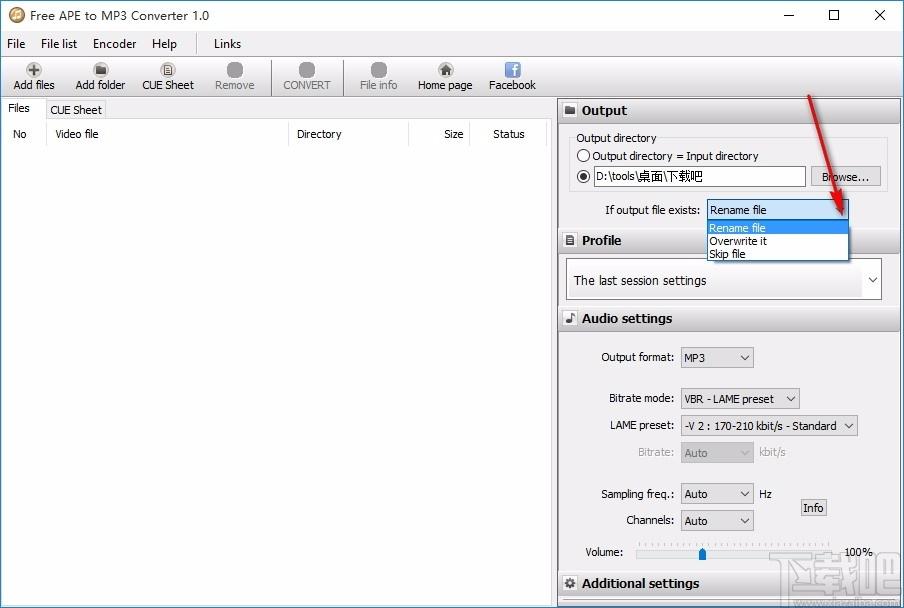The image size is (904, 608).
Task: Open the Help menu
Action: (164, 44)
